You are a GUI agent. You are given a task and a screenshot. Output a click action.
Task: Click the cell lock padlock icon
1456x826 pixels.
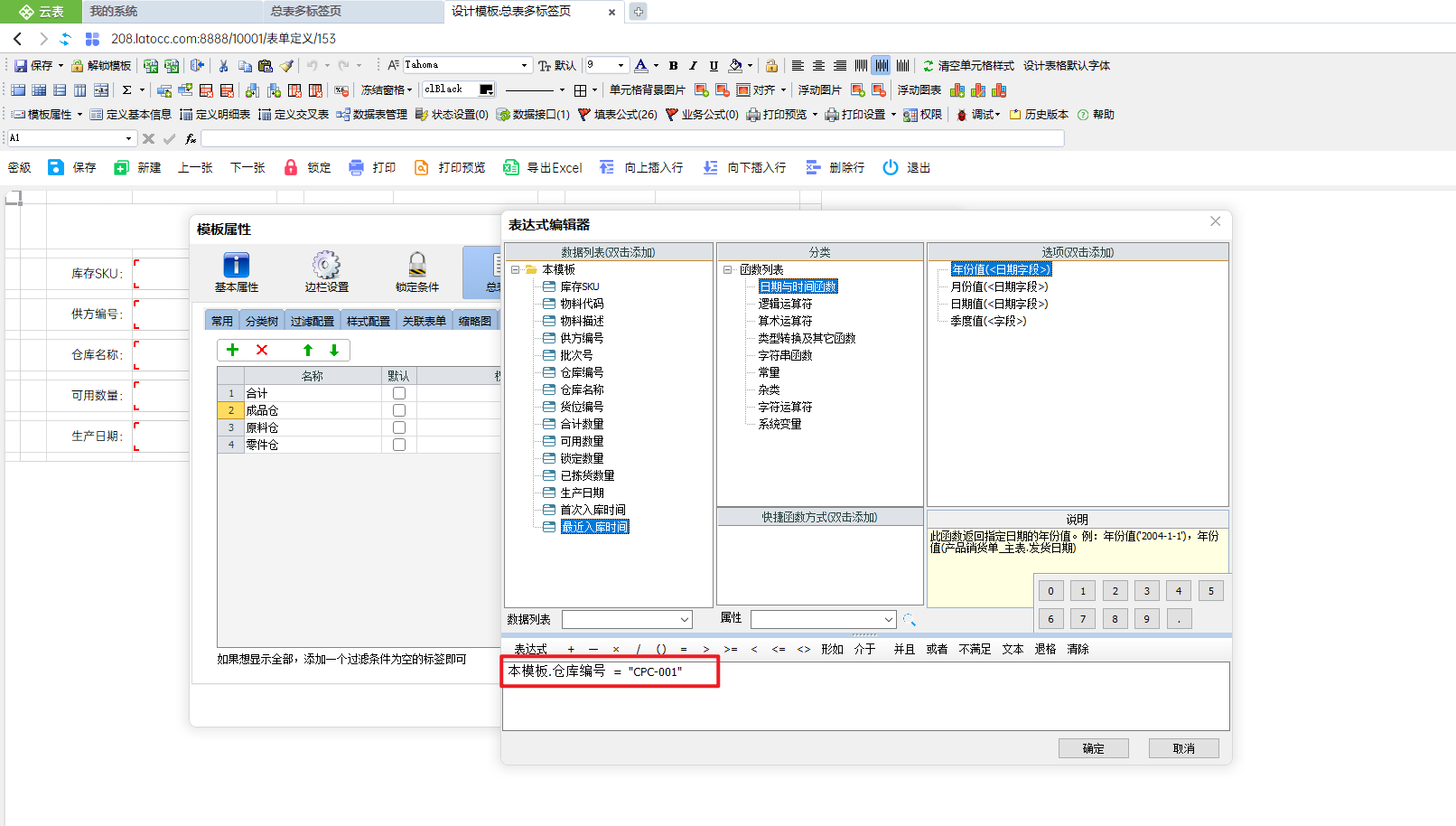pos(771,65)
